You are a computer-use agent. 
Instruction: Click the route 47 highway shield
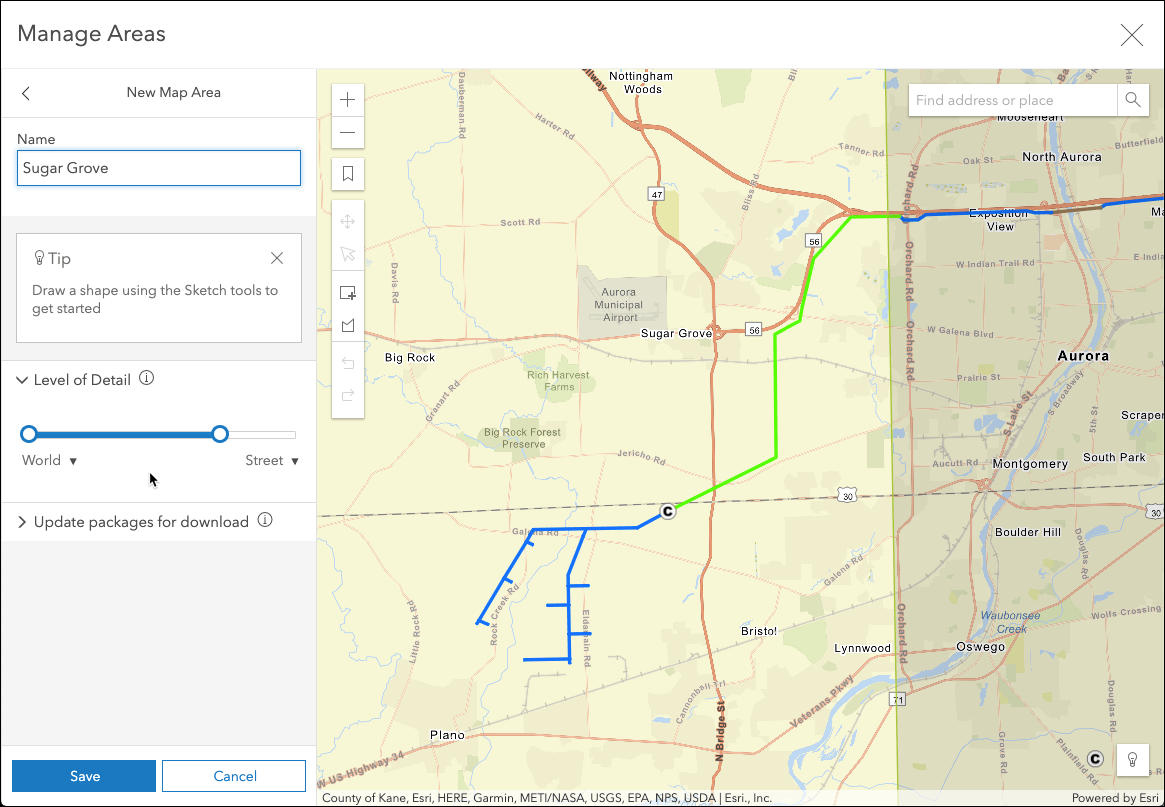(656, 195)
